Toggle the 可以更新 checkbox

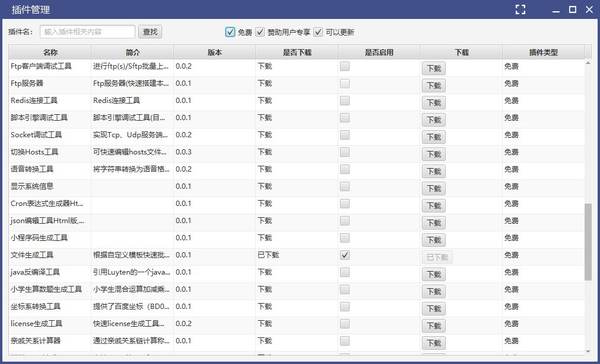(x=318, y=32)
